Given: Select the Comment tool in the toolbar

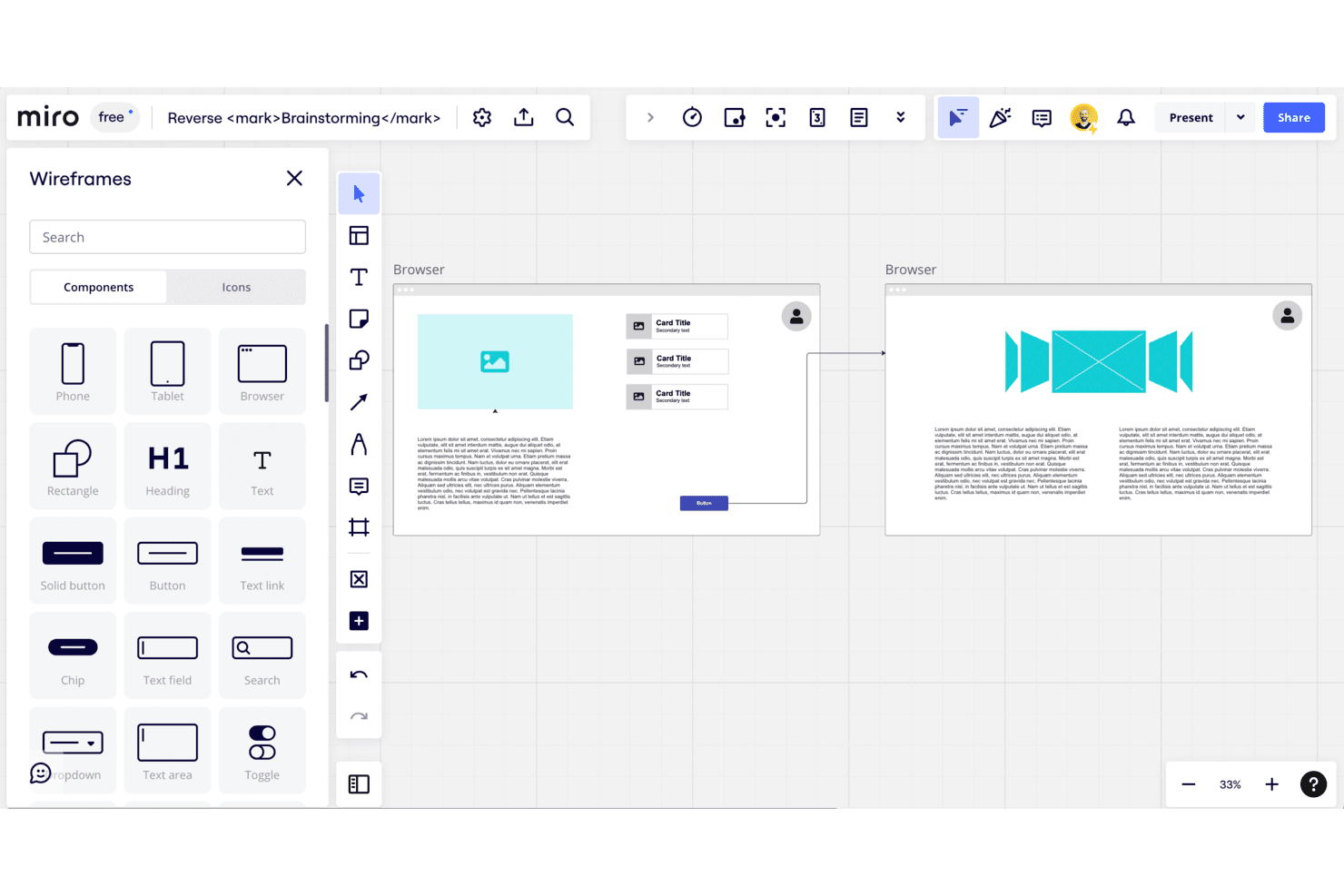Looking at the screenshot, I should point(359,487).
